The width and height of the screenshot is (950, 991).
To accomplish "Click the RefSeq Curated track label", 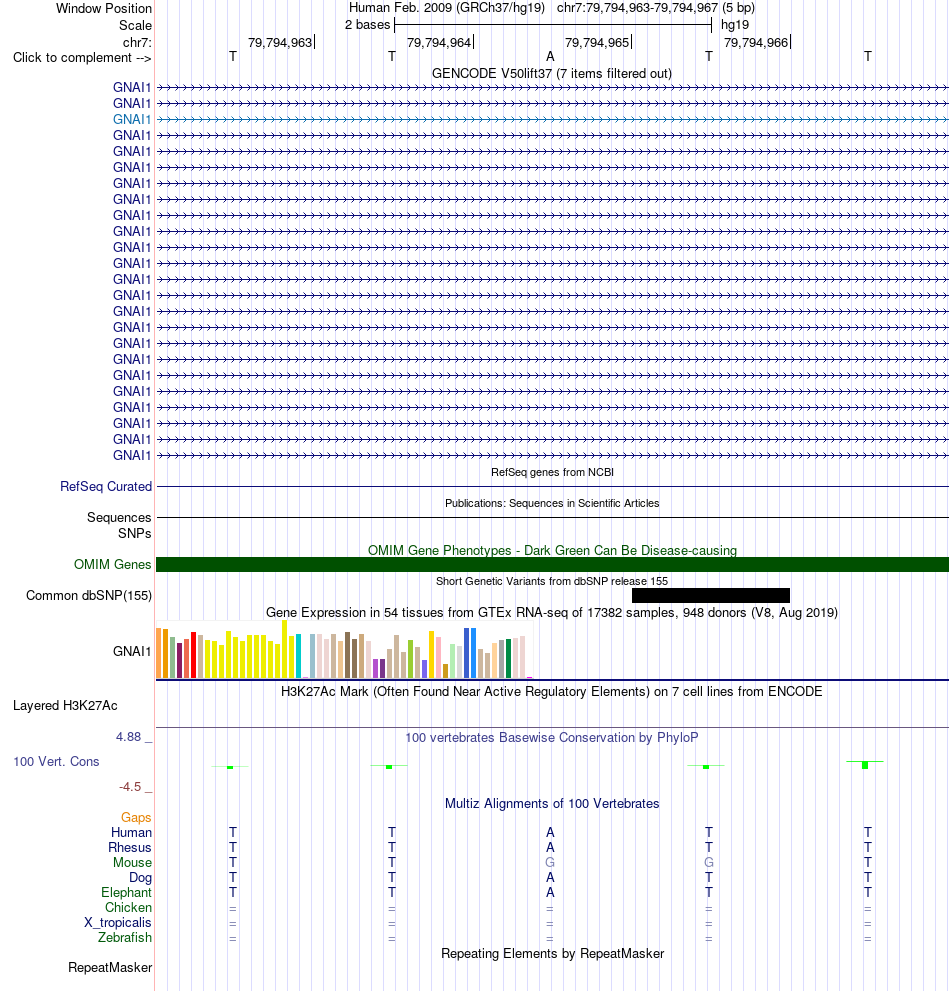I will (x=106, y=487).
